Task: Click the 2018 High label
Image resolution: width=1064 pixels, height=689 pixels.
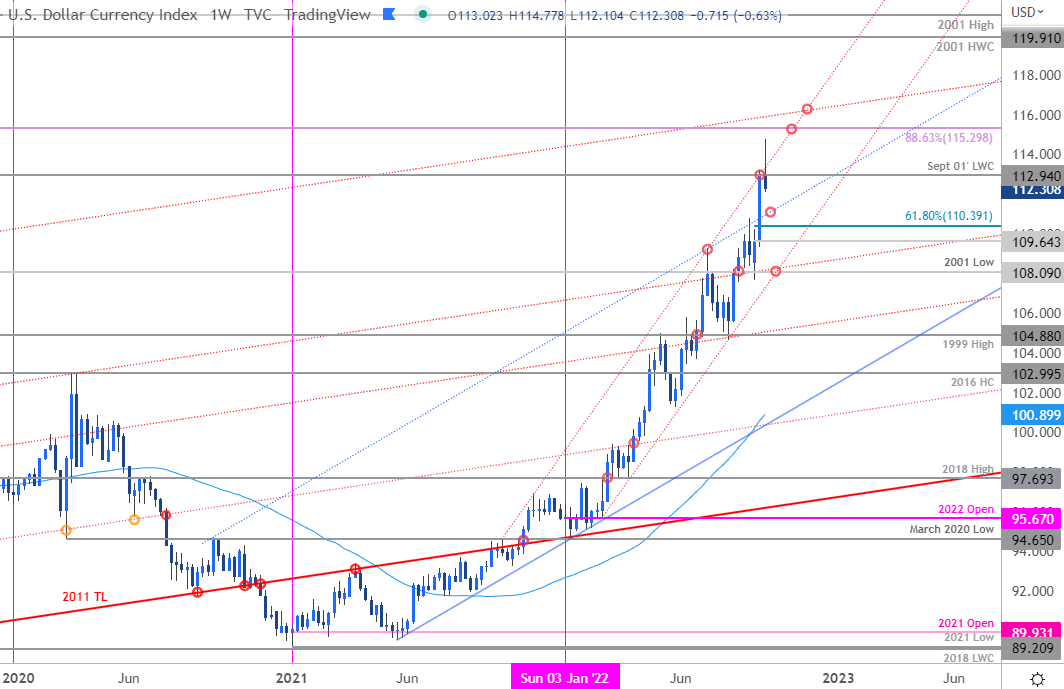Action: tap(968, 469)
